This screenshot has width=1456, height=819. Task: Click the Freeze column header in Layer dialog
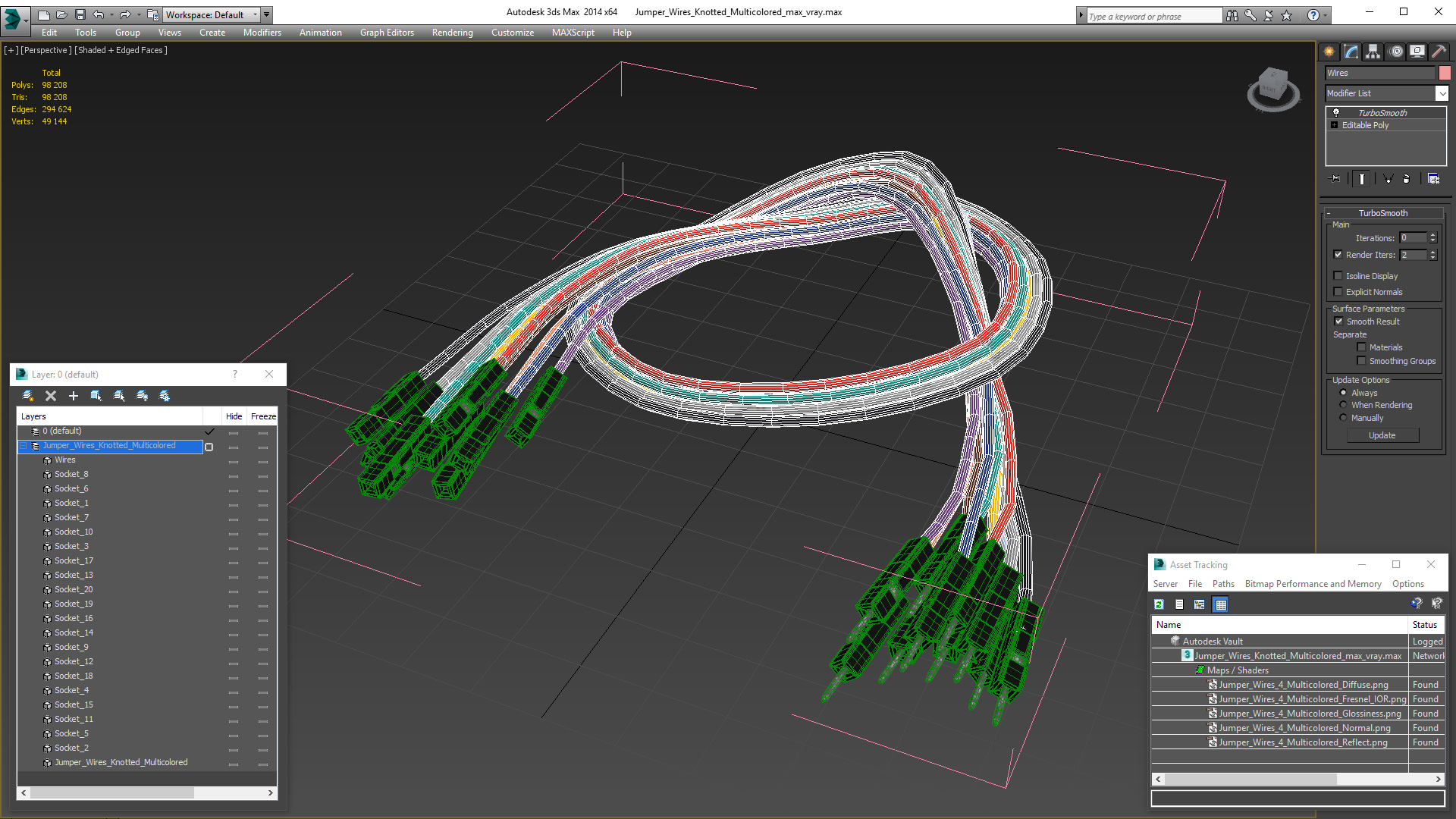(263, 416)
